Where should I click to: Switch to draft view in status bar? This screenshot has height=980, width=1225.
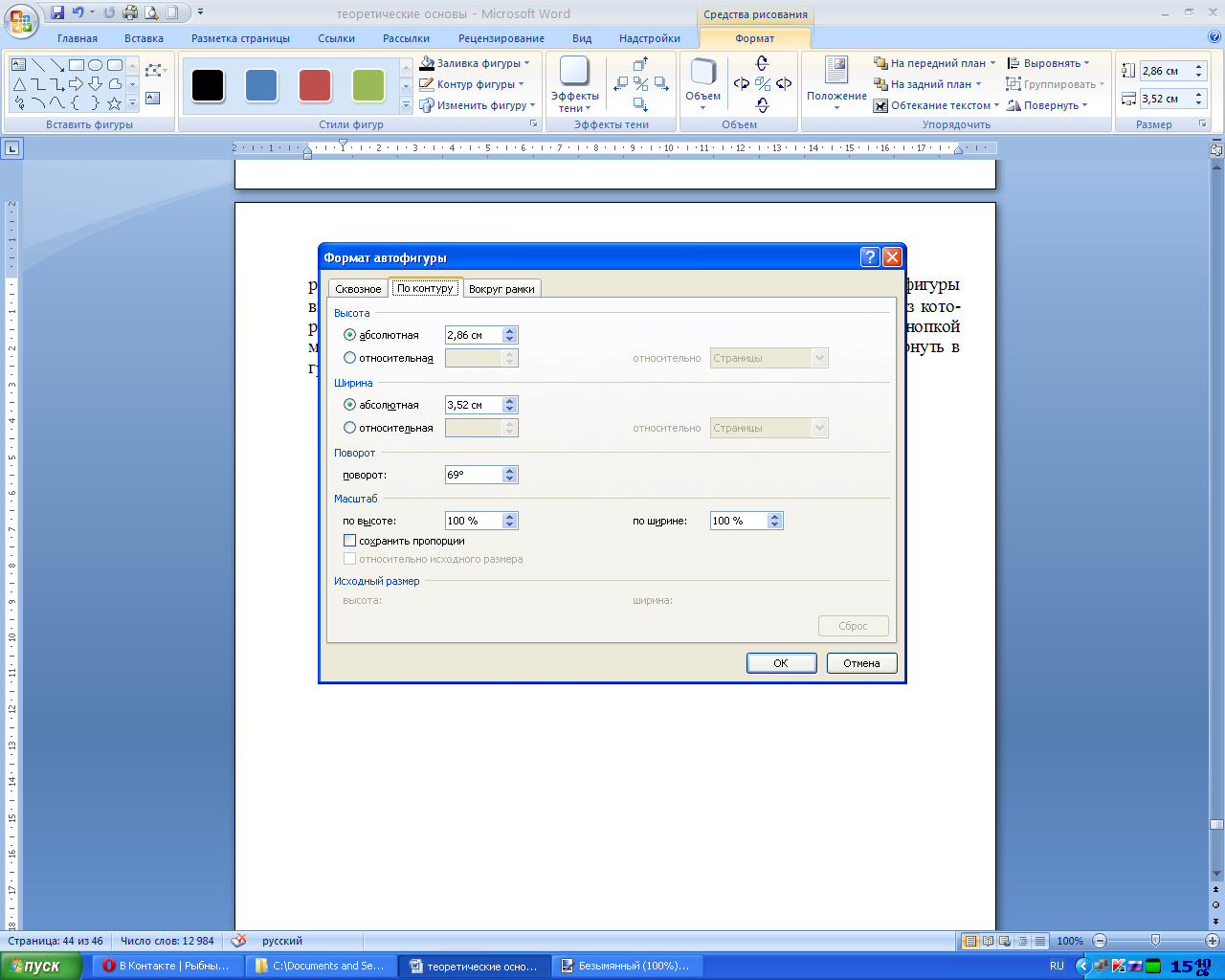(x=1039, y=941)
